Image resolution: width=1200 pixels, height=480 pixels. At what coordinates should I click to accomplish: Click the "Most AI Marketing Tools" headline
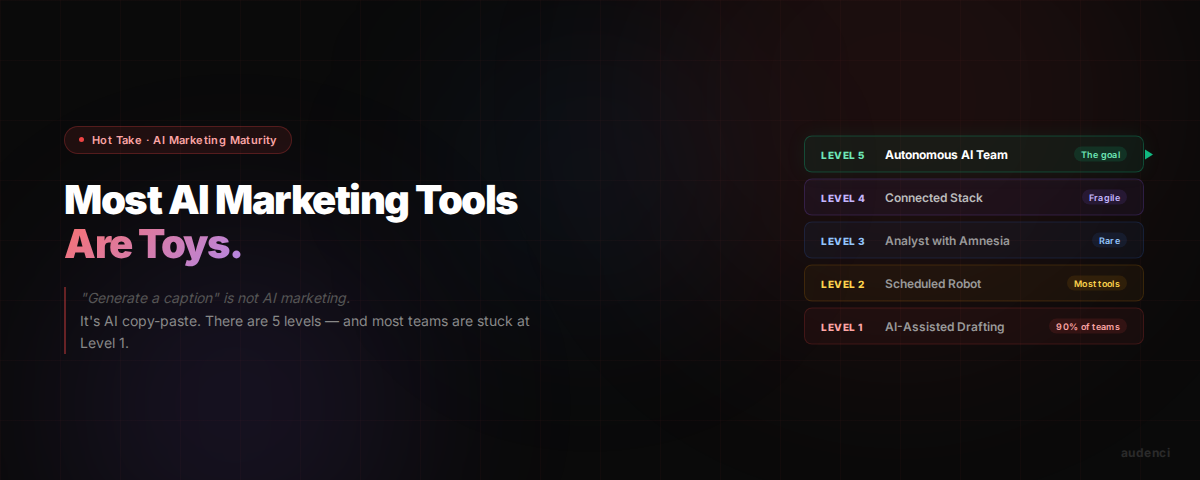(291, 201)
